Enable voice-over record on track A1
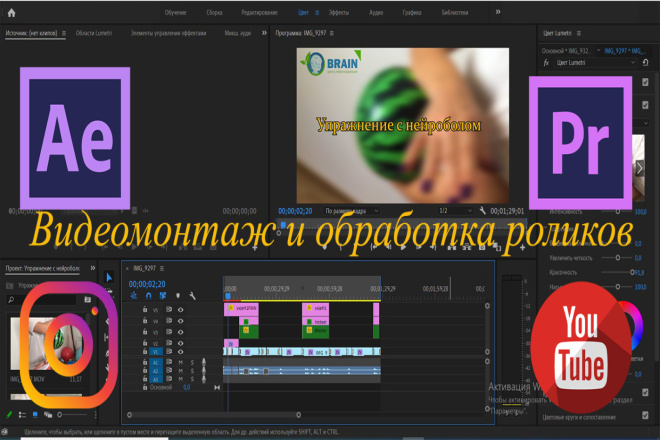This screenshot has width=660, height=440. pos(204,362)
